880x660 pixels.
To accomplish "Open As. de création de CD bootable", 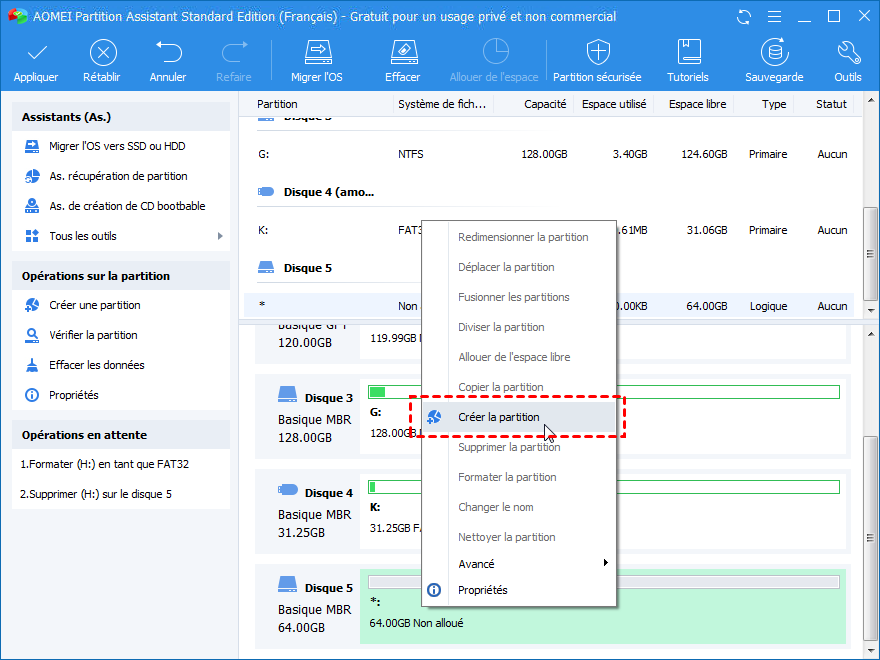I will coord(127,206).
